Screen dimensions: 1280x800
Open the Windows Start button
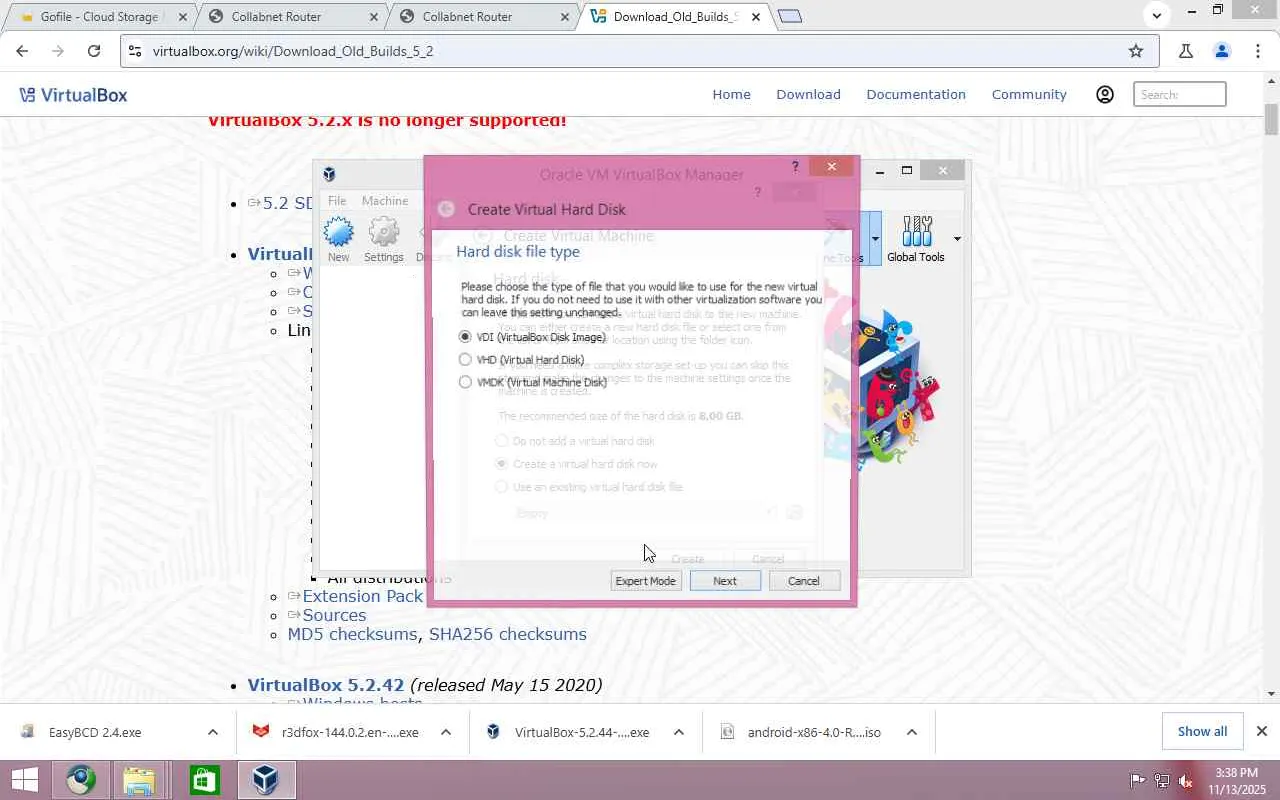(x=24, y=780)
